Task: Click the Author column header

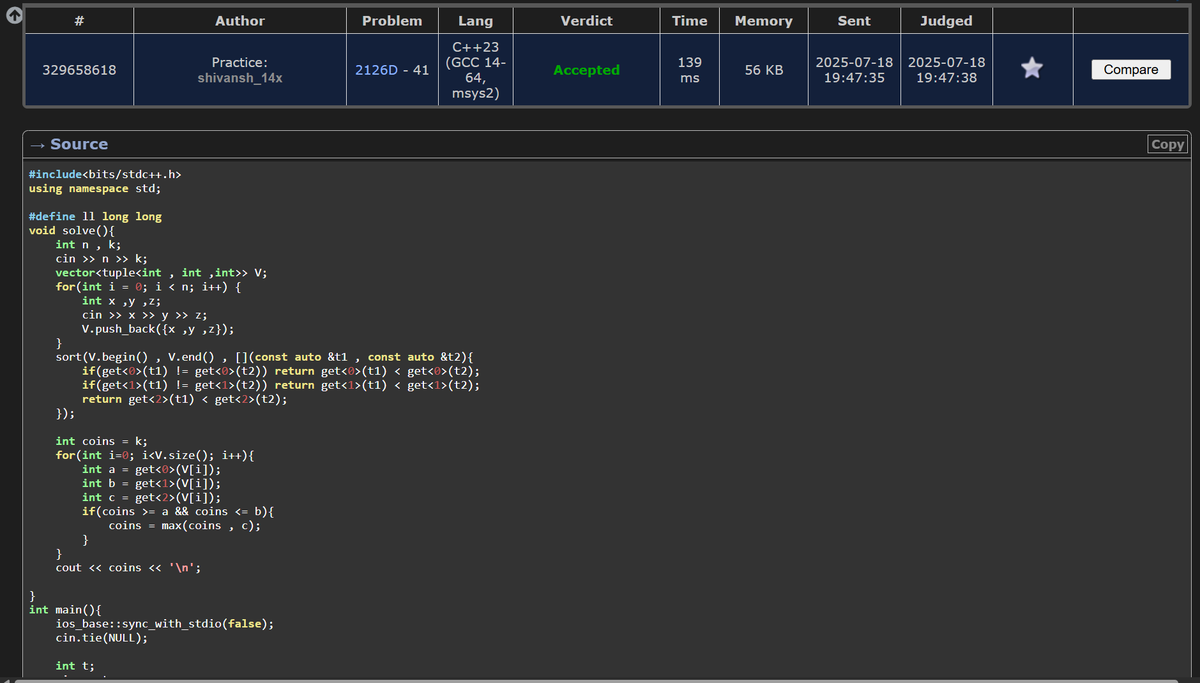Action: (x=240, y=20)
